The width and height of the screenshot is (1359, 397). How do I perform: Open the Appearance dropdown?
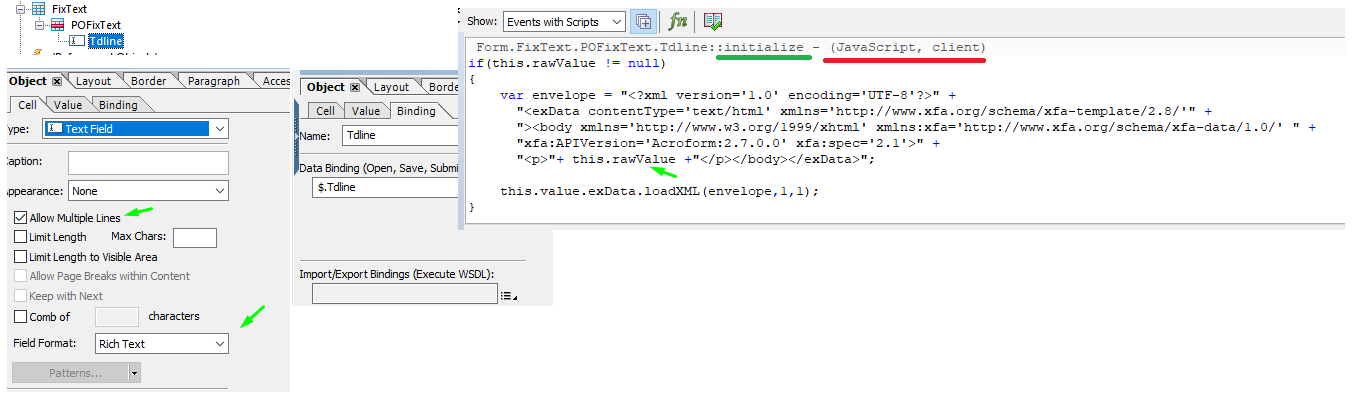[x=148, y=190]
